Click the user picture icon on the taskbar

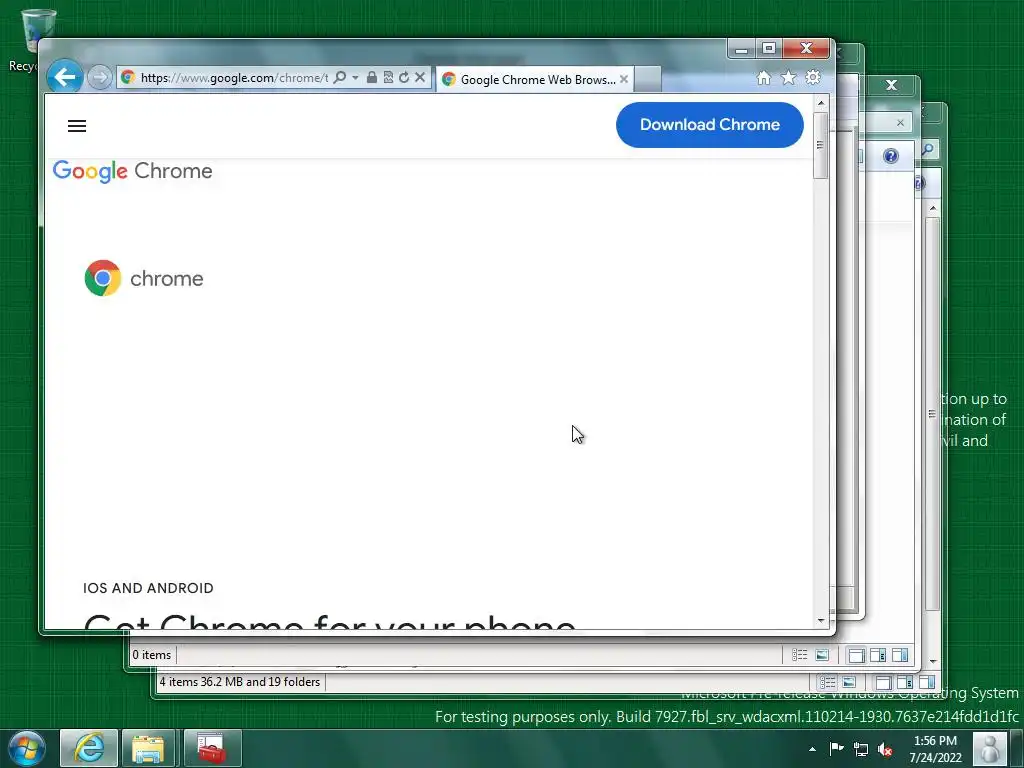[x=989, y=748]
